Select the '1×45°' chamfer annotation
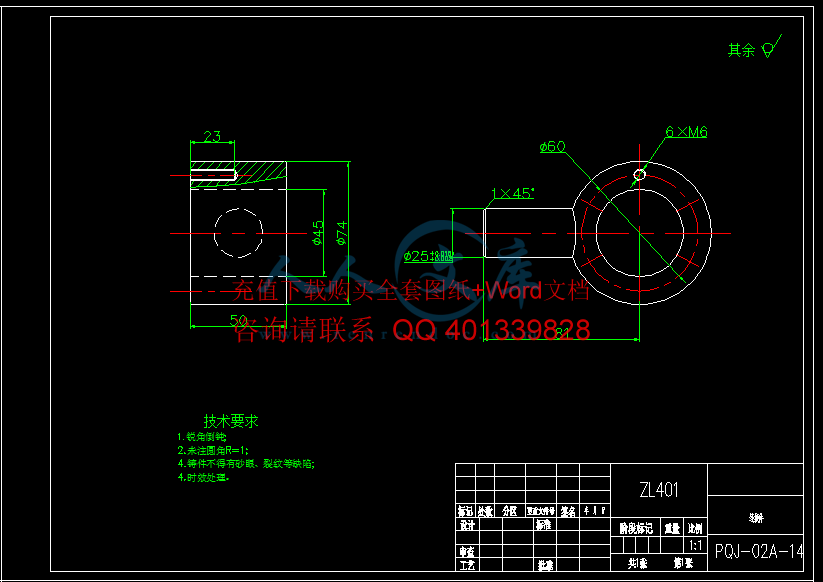 click(513, 193)
